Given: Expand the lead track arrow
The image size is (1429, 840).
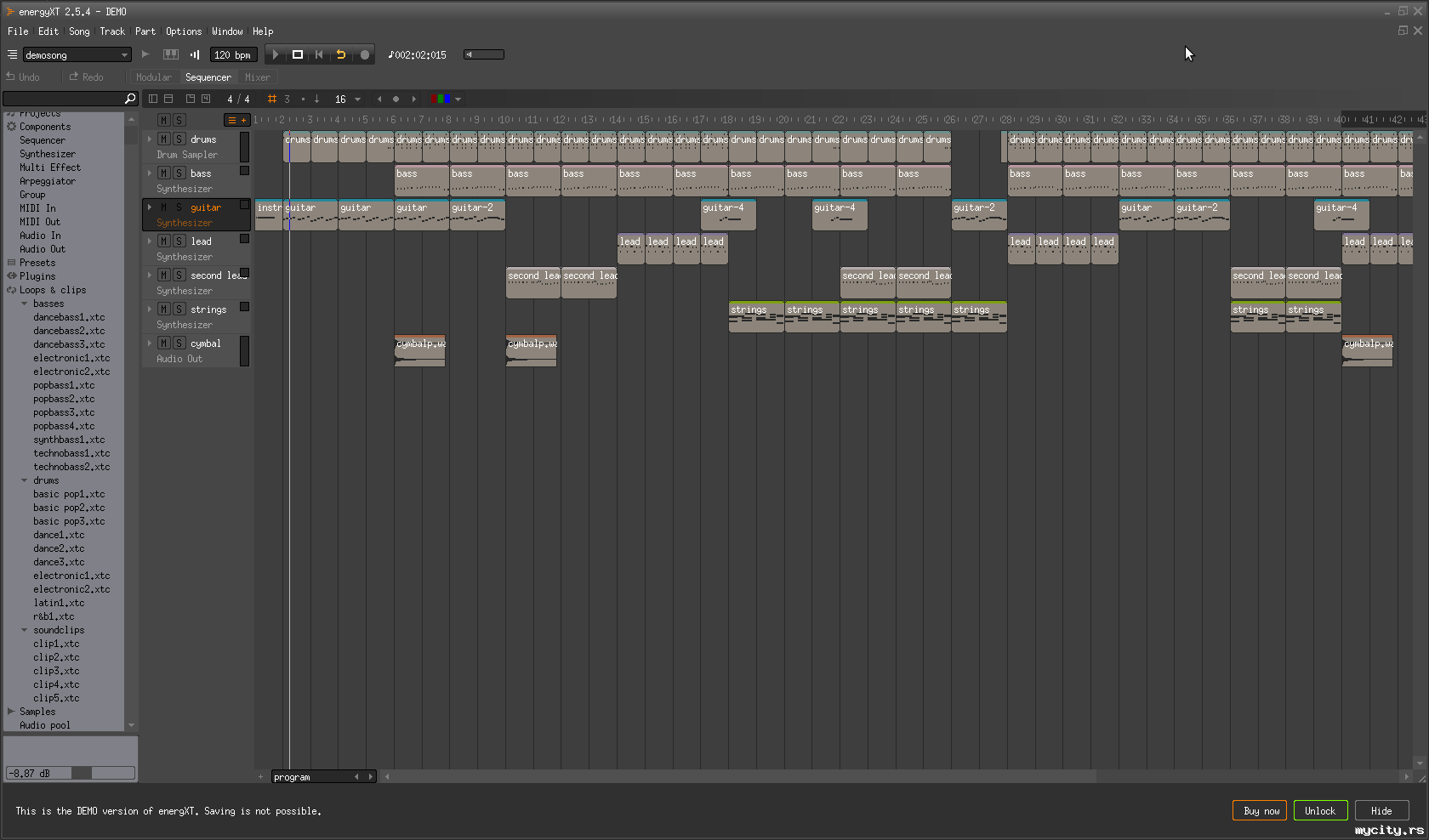Looking at the screenshot, I should [x=150, y=241].
